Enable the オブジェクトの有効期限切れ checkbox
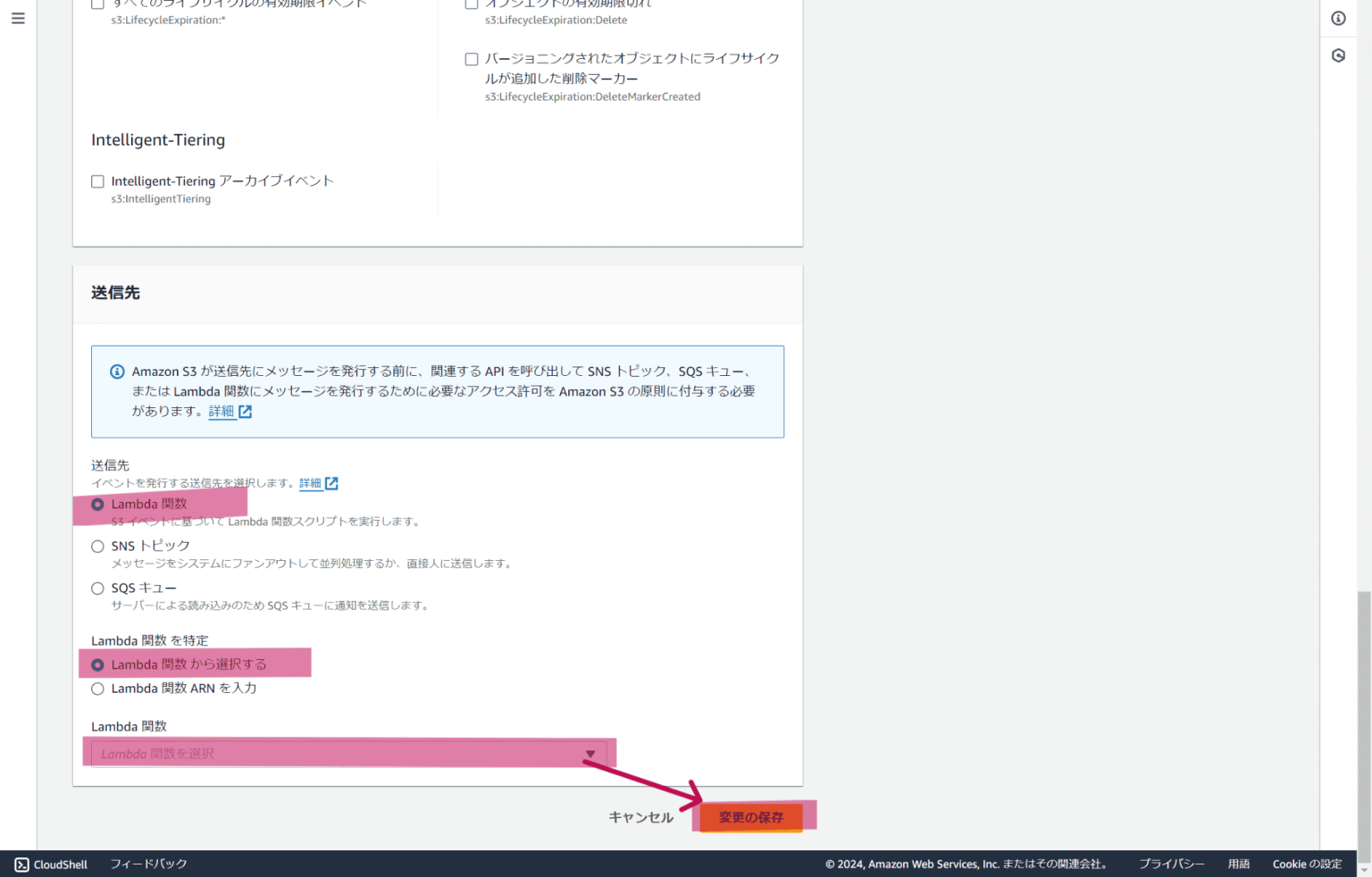This screenshot has width=1372, height=877. tap(472, 4)
